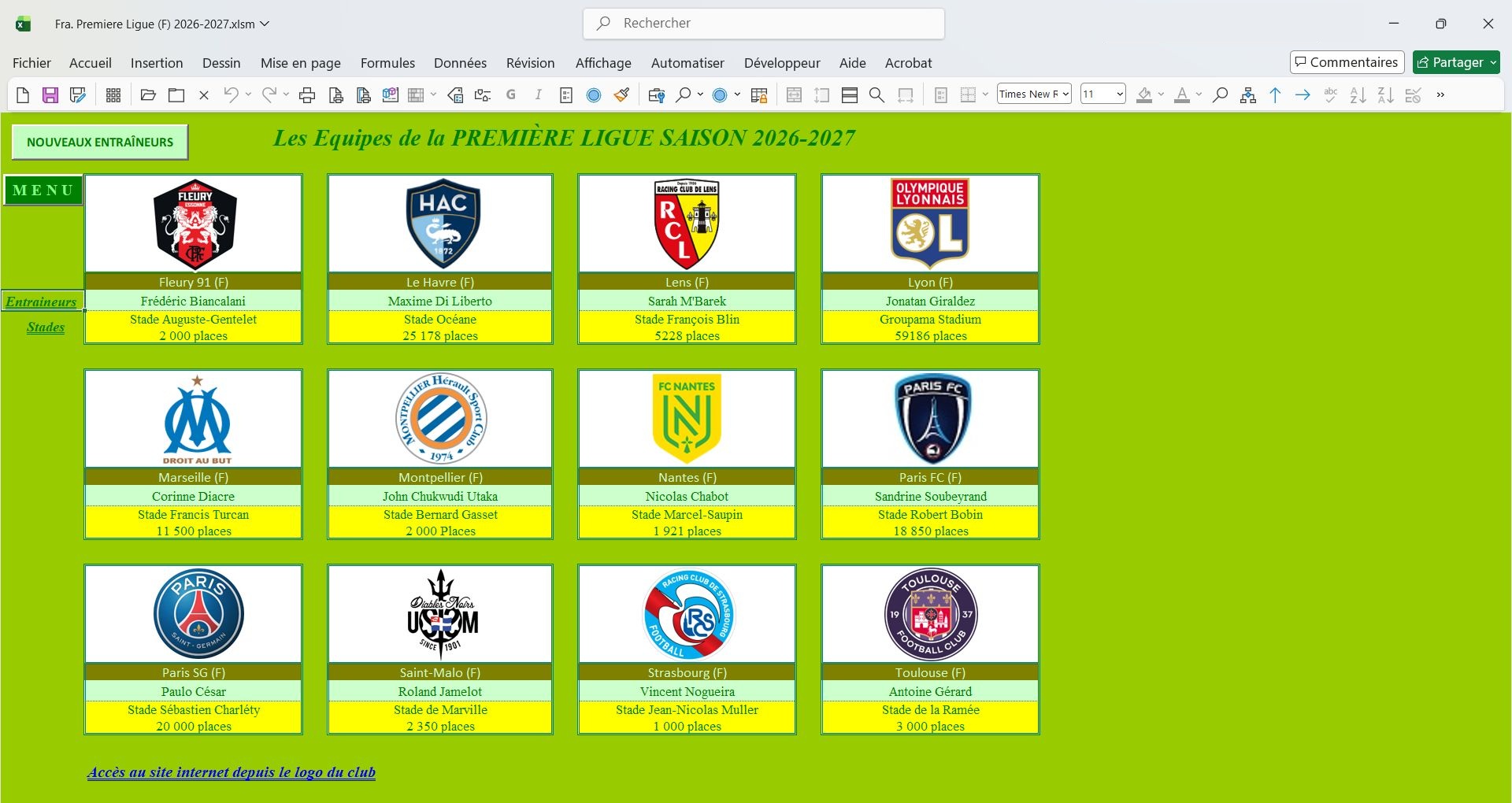
Task: Save the workbook with the pink floppy icon
Action: click(x=50, y=95)
